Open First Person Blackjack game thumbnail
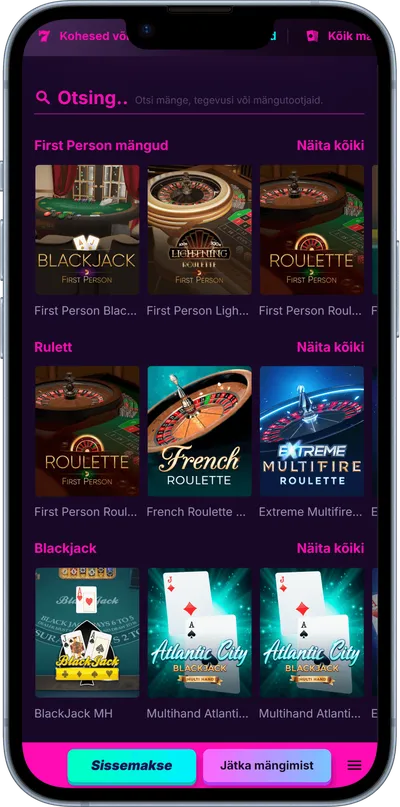This screenshot has width=400, height=807. tap(87, 230)
